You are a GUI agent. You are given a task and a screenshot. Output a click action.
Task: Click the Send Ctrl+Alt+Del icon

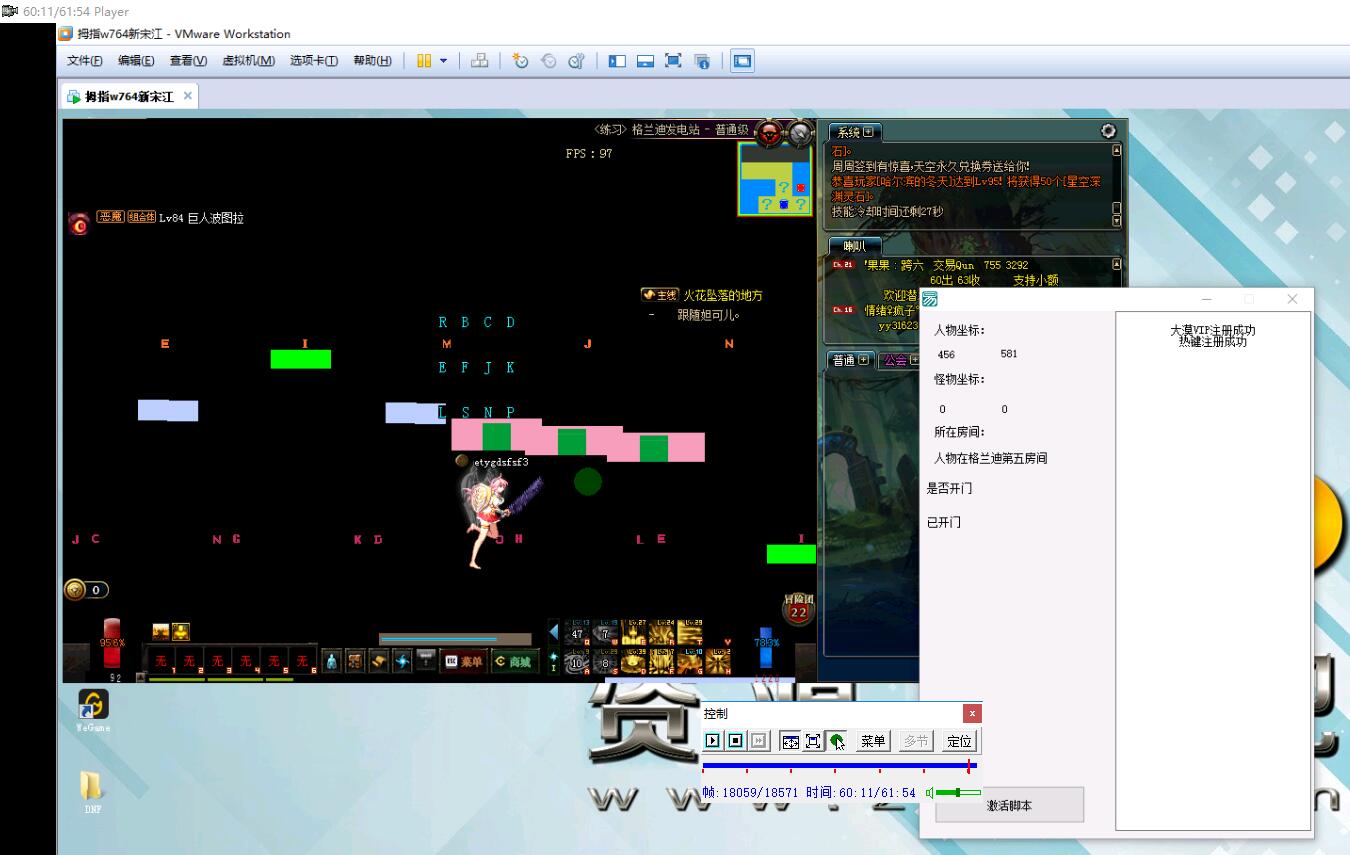pyautogui.click(x=480, y=61)
